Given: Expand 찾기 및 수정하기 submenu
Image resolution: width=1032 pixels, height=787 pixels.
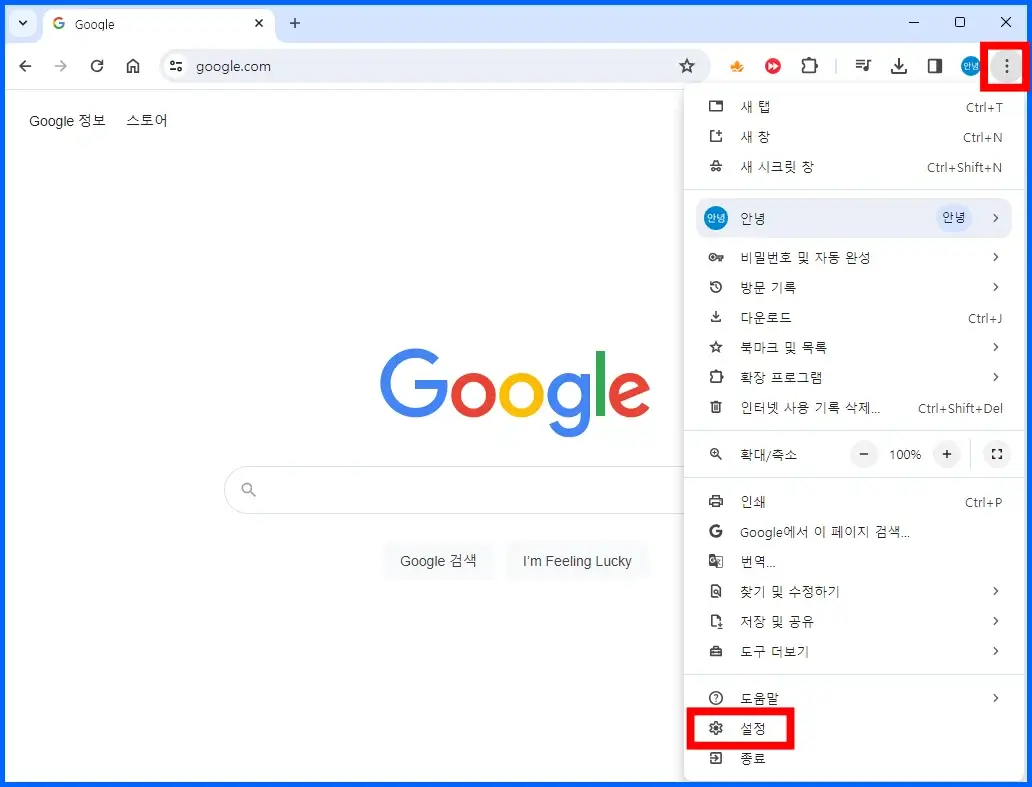Looking at the screenshot, I should coord(854,591).
